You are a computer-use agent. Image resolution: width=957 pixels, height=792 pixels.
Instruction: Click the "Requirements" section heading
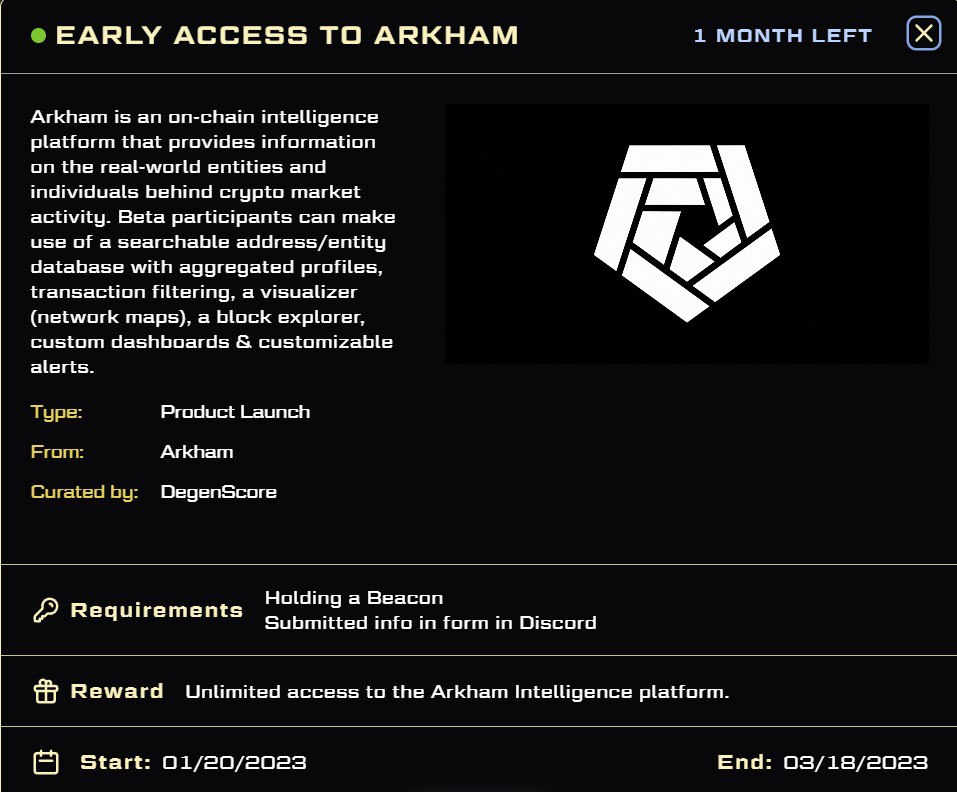coord(156,610)
